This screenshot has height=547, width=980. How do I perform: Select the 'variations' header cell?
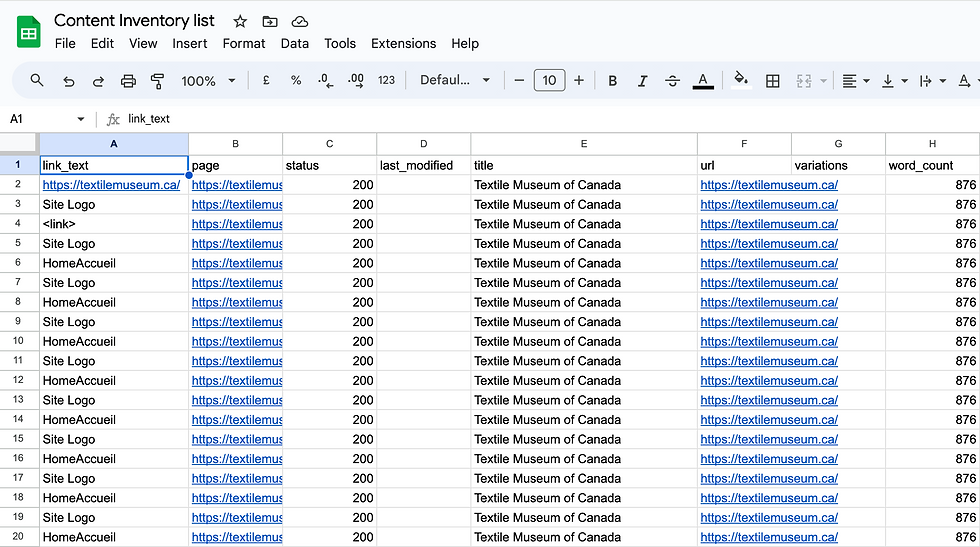click(x=838, y=165)
